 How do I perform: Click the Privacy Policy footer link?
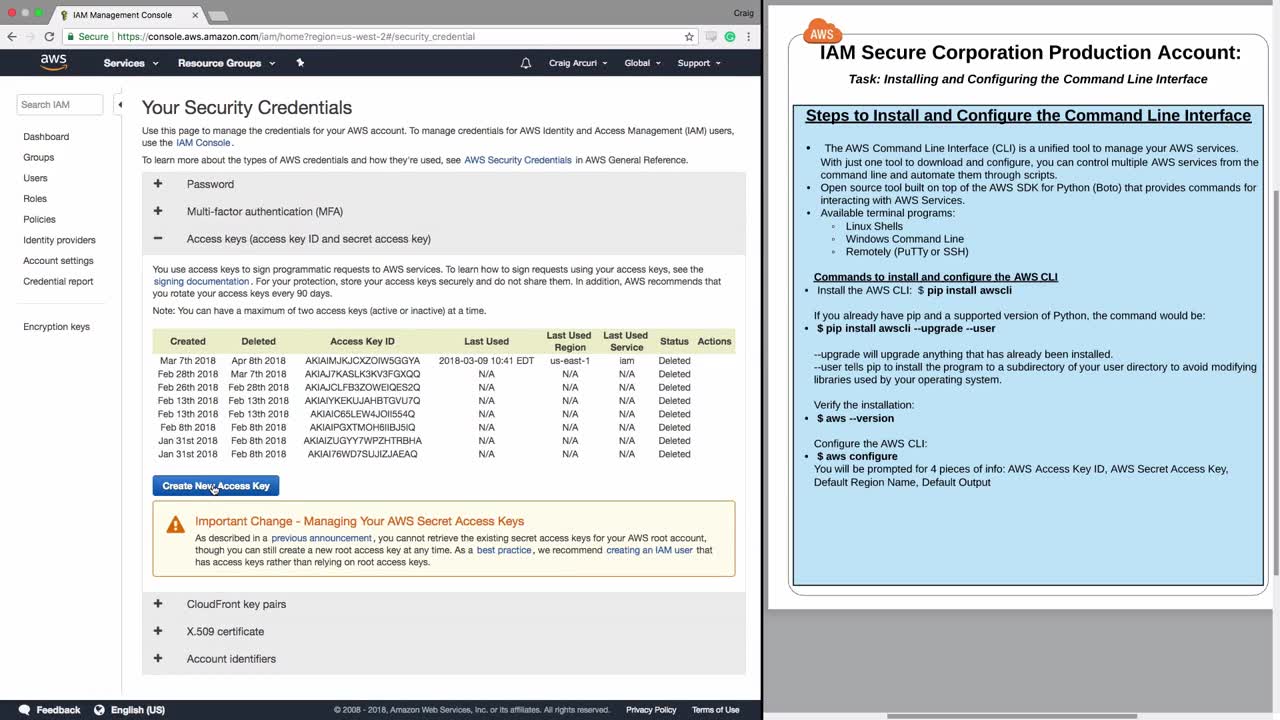[x=651, y=710]
